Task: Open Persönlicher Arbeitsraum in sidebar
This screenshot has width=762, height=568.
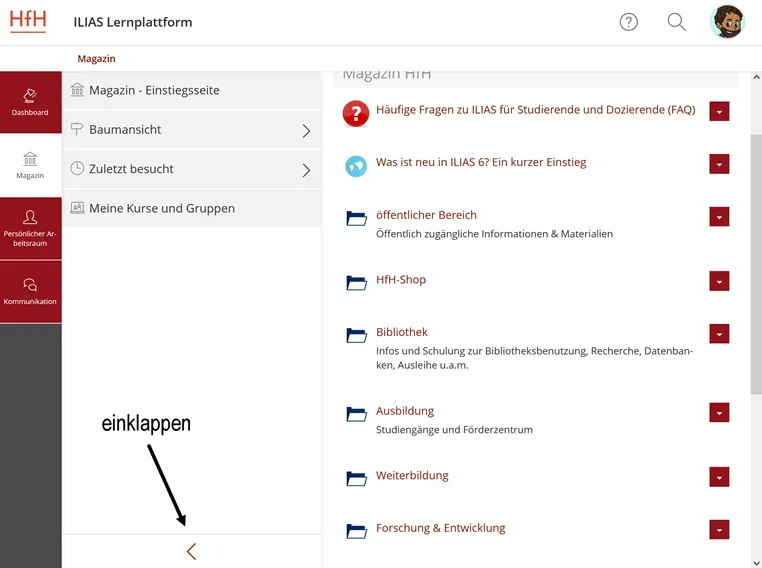Action: click(30, 228)
